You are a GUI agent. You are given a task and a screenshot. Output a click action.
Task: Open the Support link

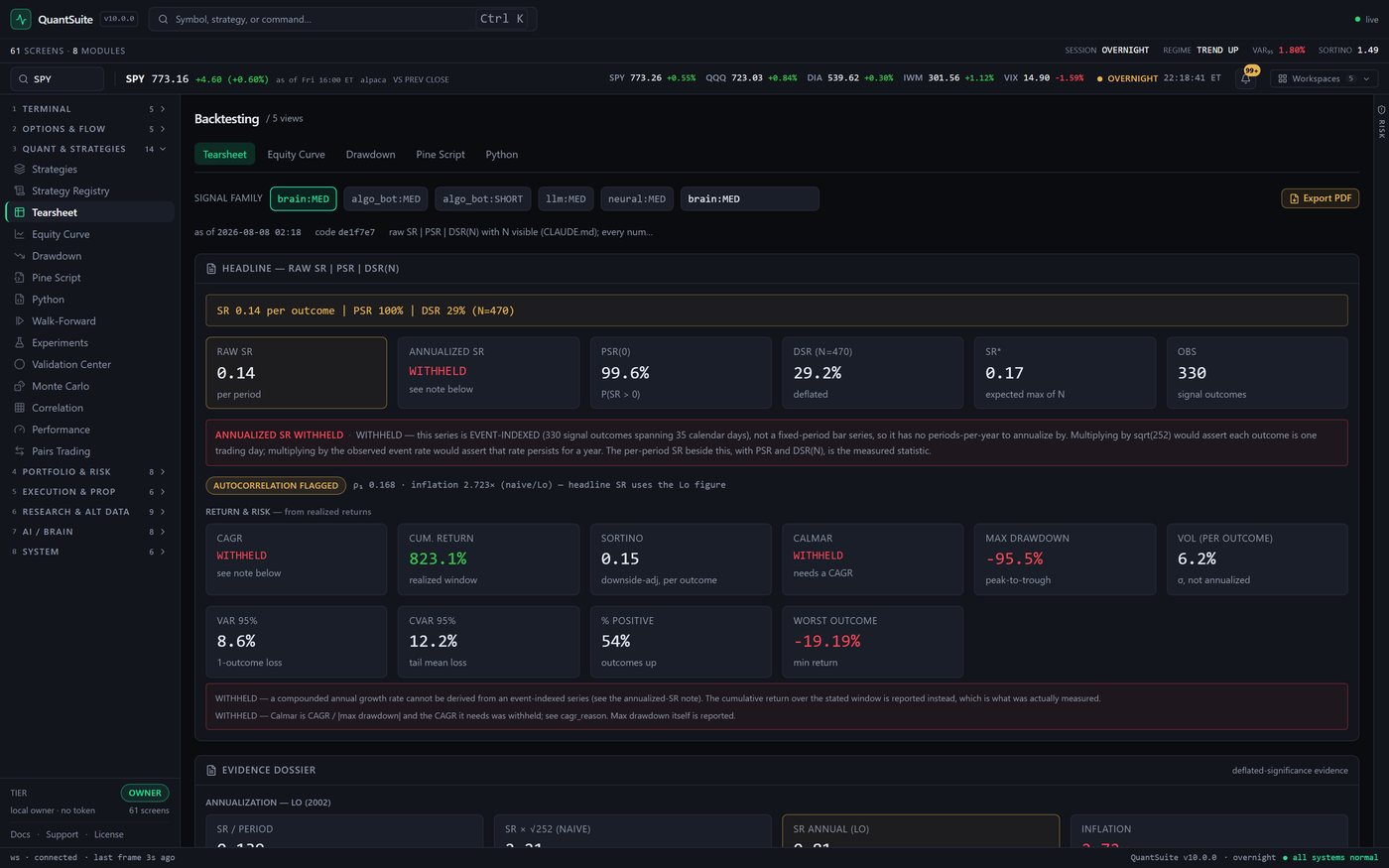[x=62, y=834]
